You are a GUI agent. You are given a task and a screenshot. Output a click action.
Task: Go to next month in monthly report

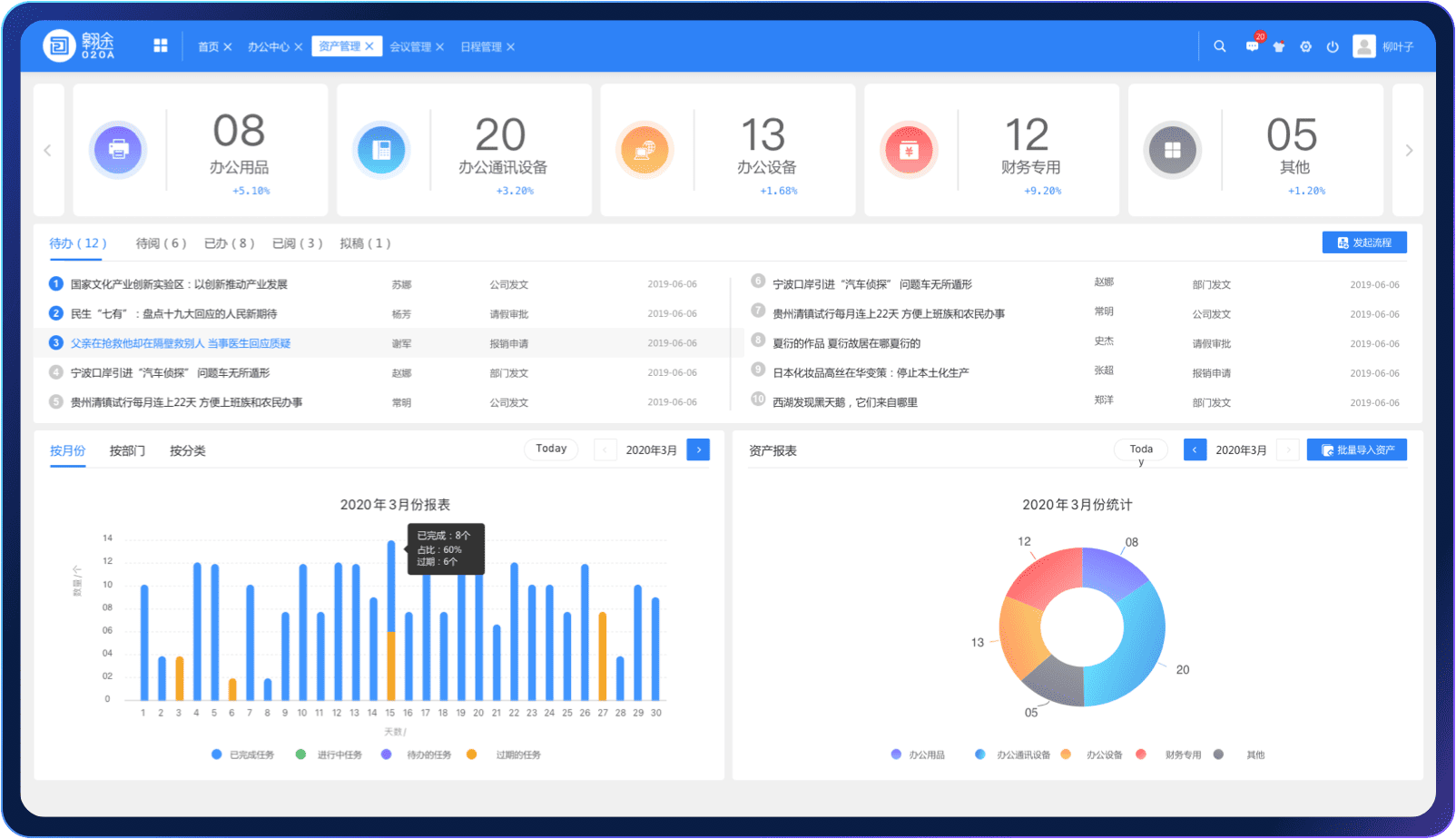698,449
